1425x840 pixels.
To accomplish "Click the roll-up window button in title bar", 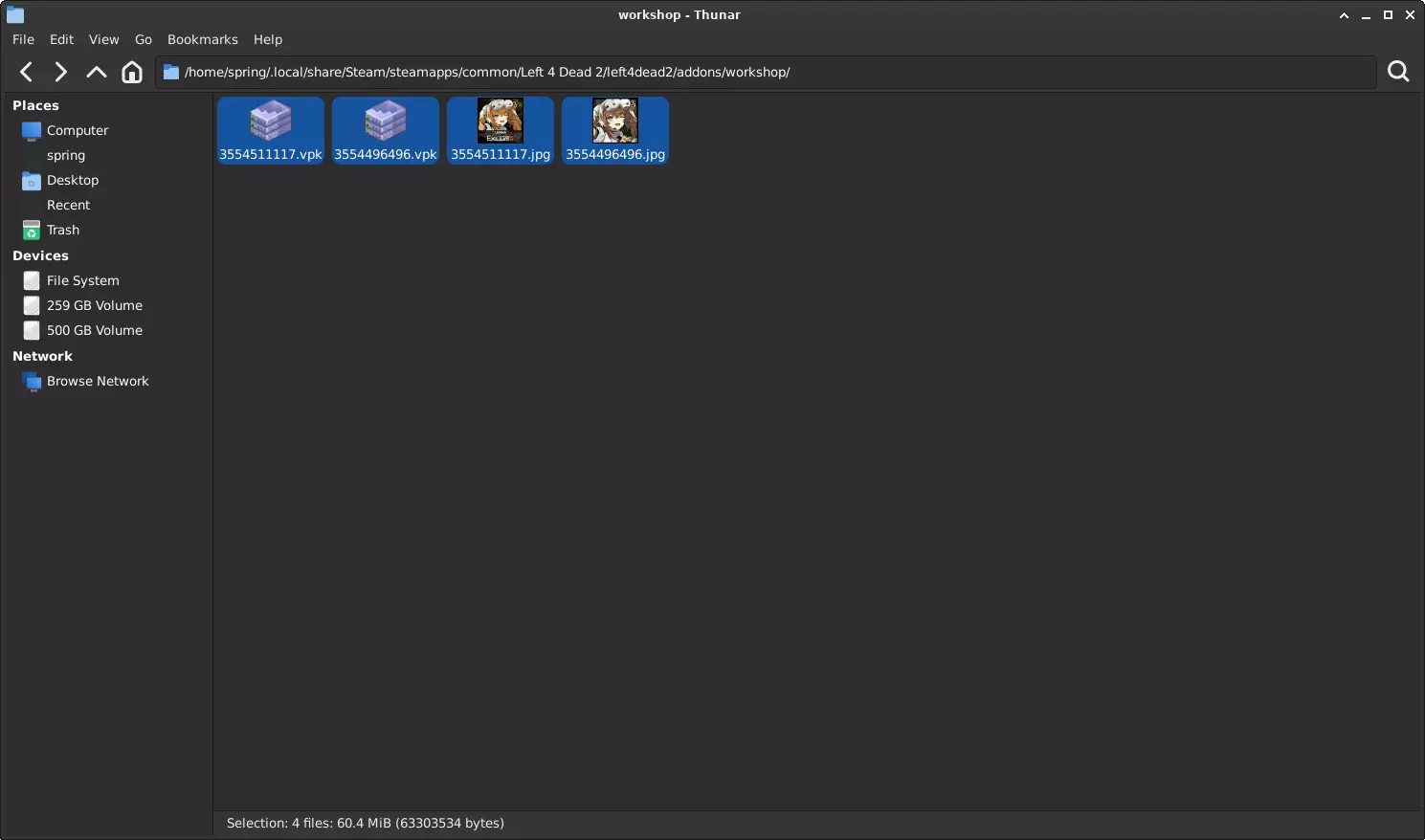I will 1344,15.
